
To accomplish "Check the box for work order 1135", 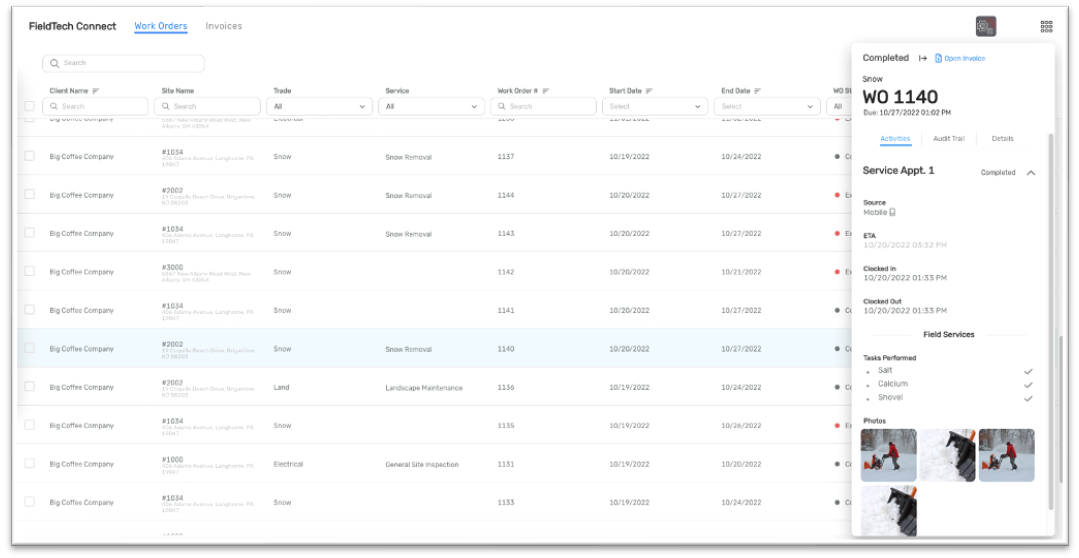I will 29,425.
